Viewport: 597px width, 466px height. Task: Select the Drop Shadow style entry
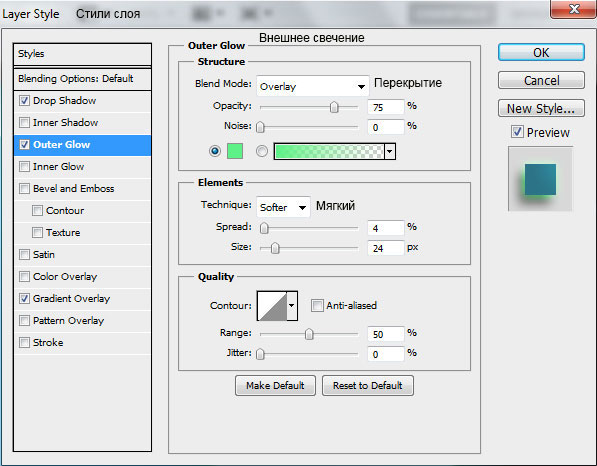pyautogui.click(x=82, y=101)
